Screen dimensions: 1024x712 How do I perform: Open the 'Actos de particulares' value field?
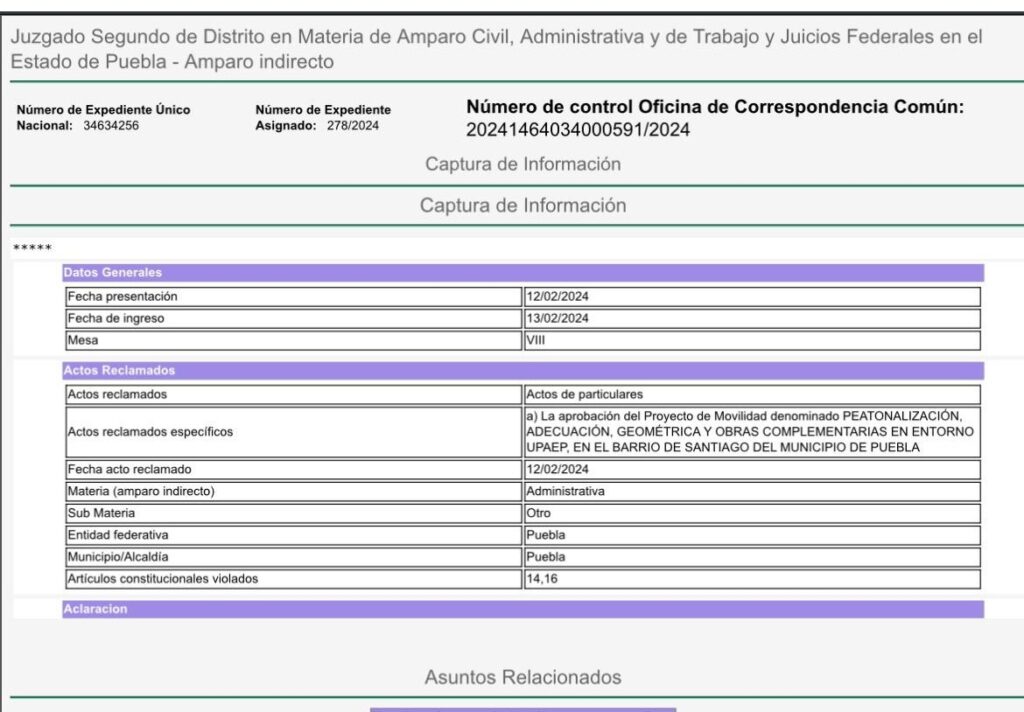752,394
